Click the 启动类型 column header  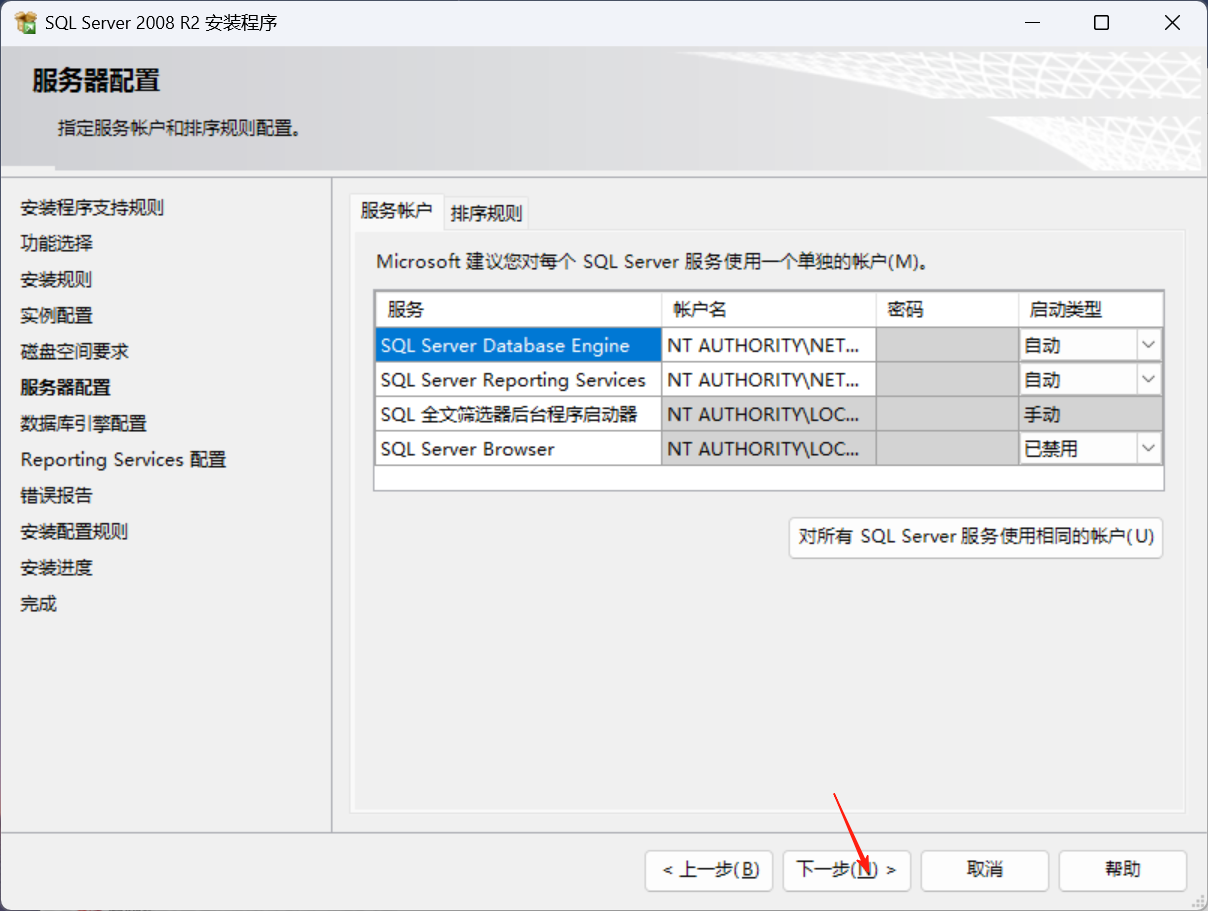pos(1091,310)
